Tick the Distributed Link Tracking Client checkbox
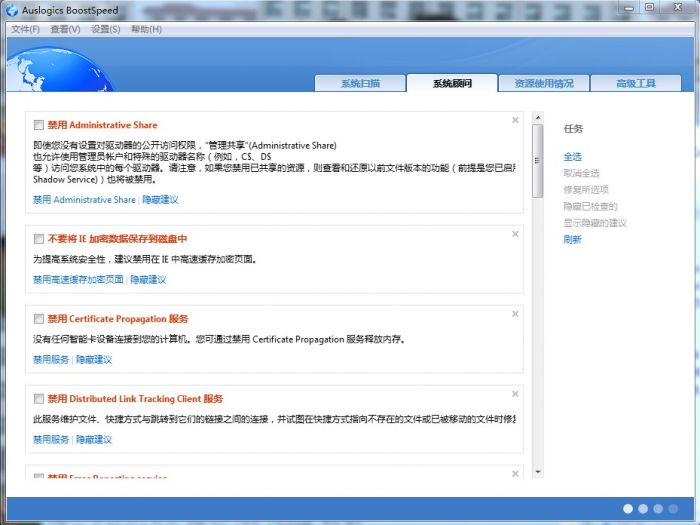The image size is (700, 525). (39, 399)
